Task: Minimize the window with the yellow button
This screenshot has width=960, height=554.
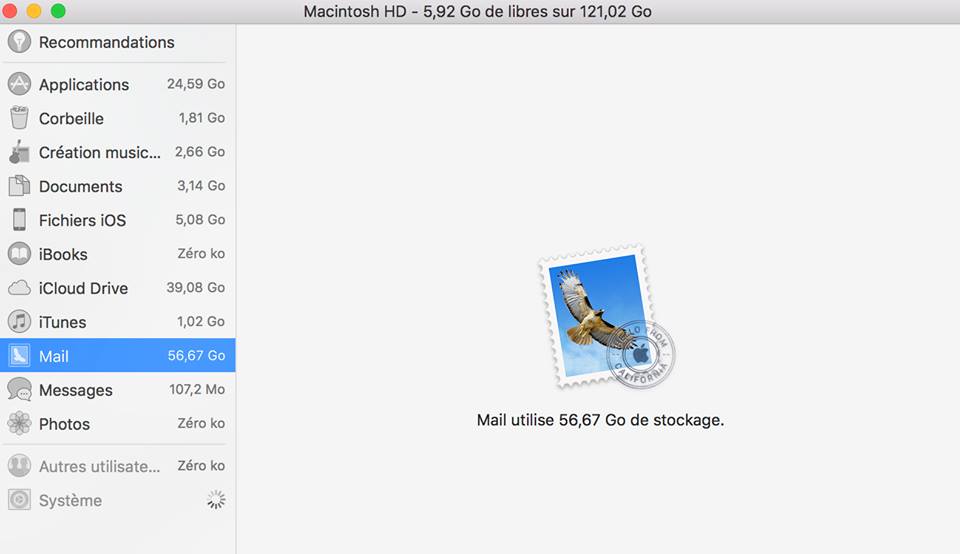Action: (34, 10)
